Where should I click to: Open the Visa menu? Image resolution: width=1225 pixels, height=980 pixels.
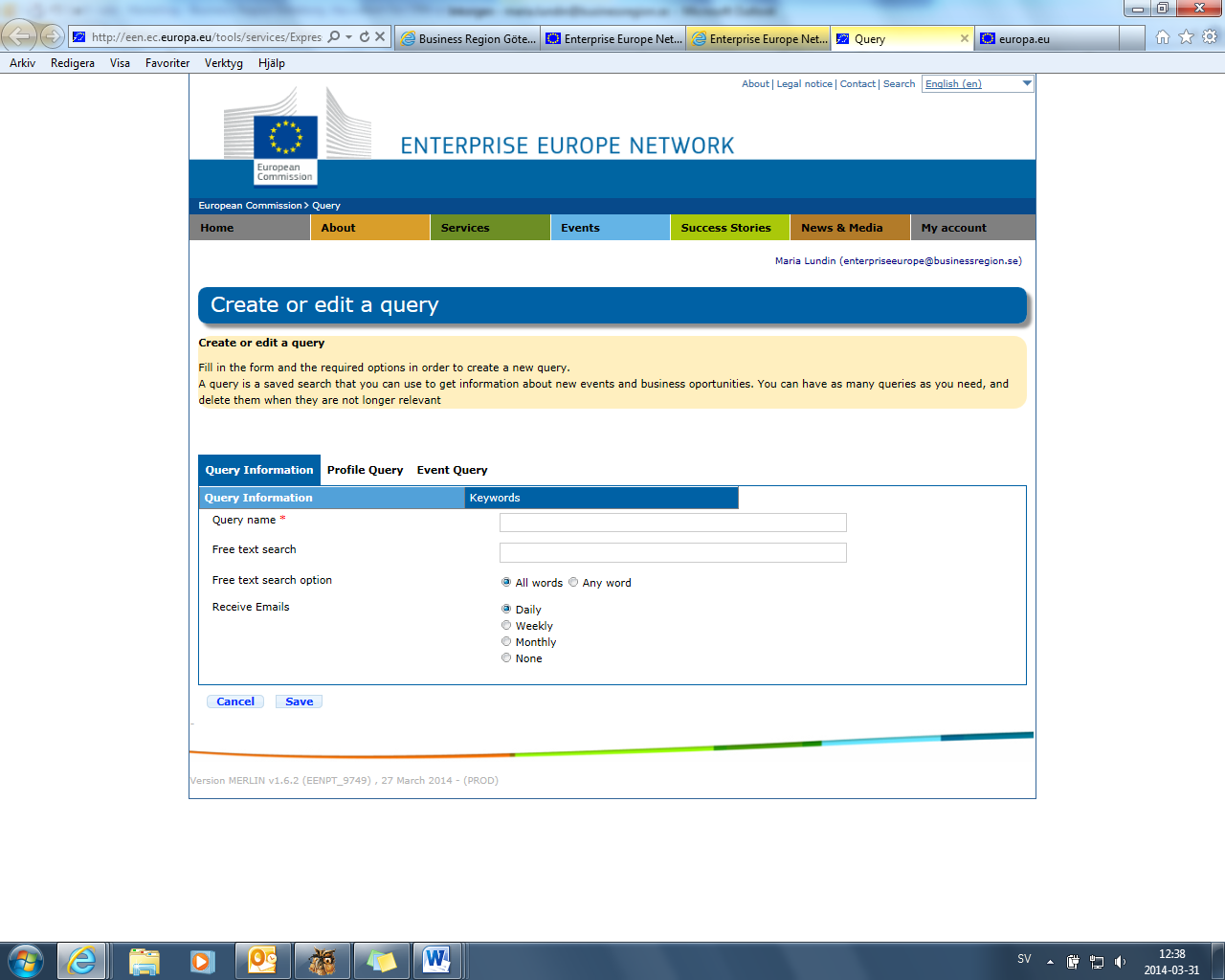[120, 63]
